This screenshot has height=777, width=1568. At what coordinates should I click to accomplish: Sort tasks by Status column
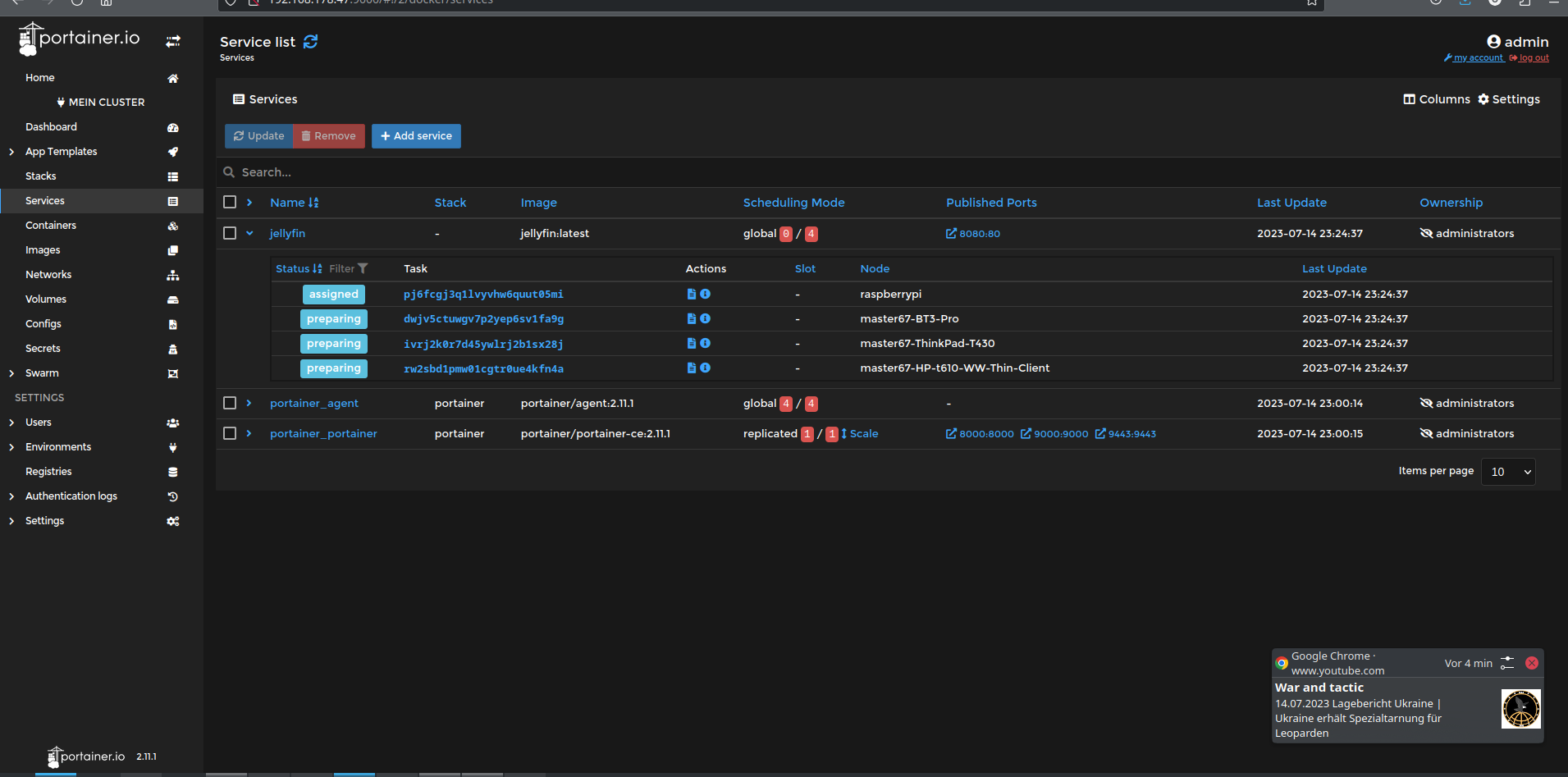299,268
